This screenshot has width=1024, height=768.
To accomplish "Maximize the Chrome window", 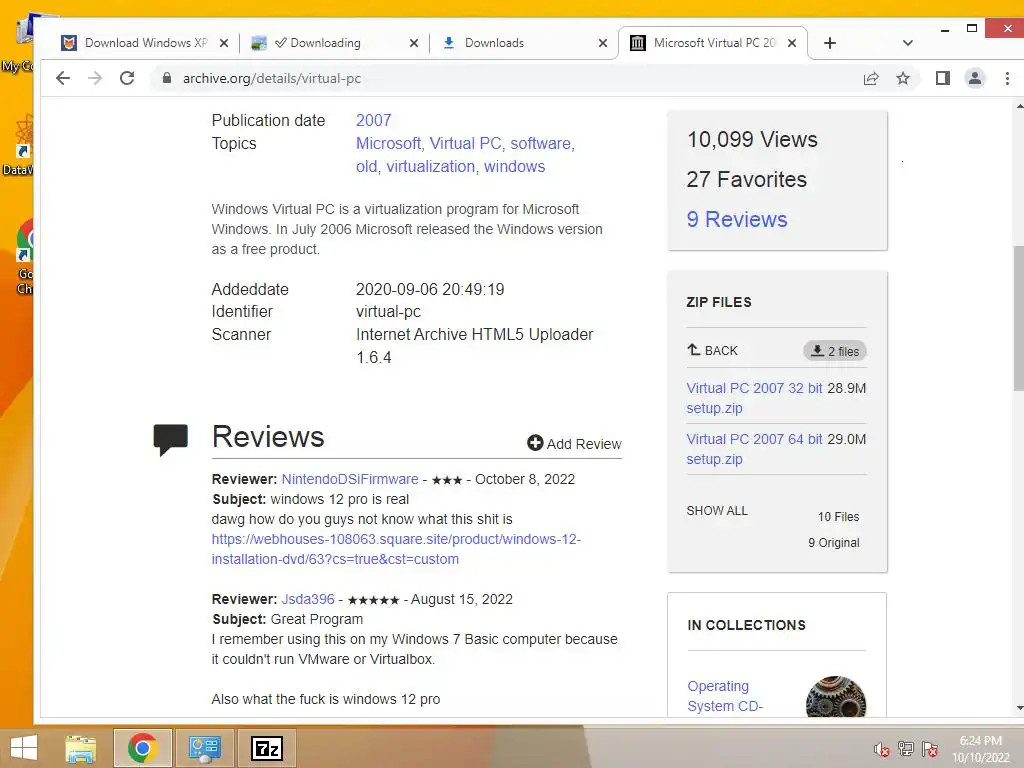I will (972, 29).
